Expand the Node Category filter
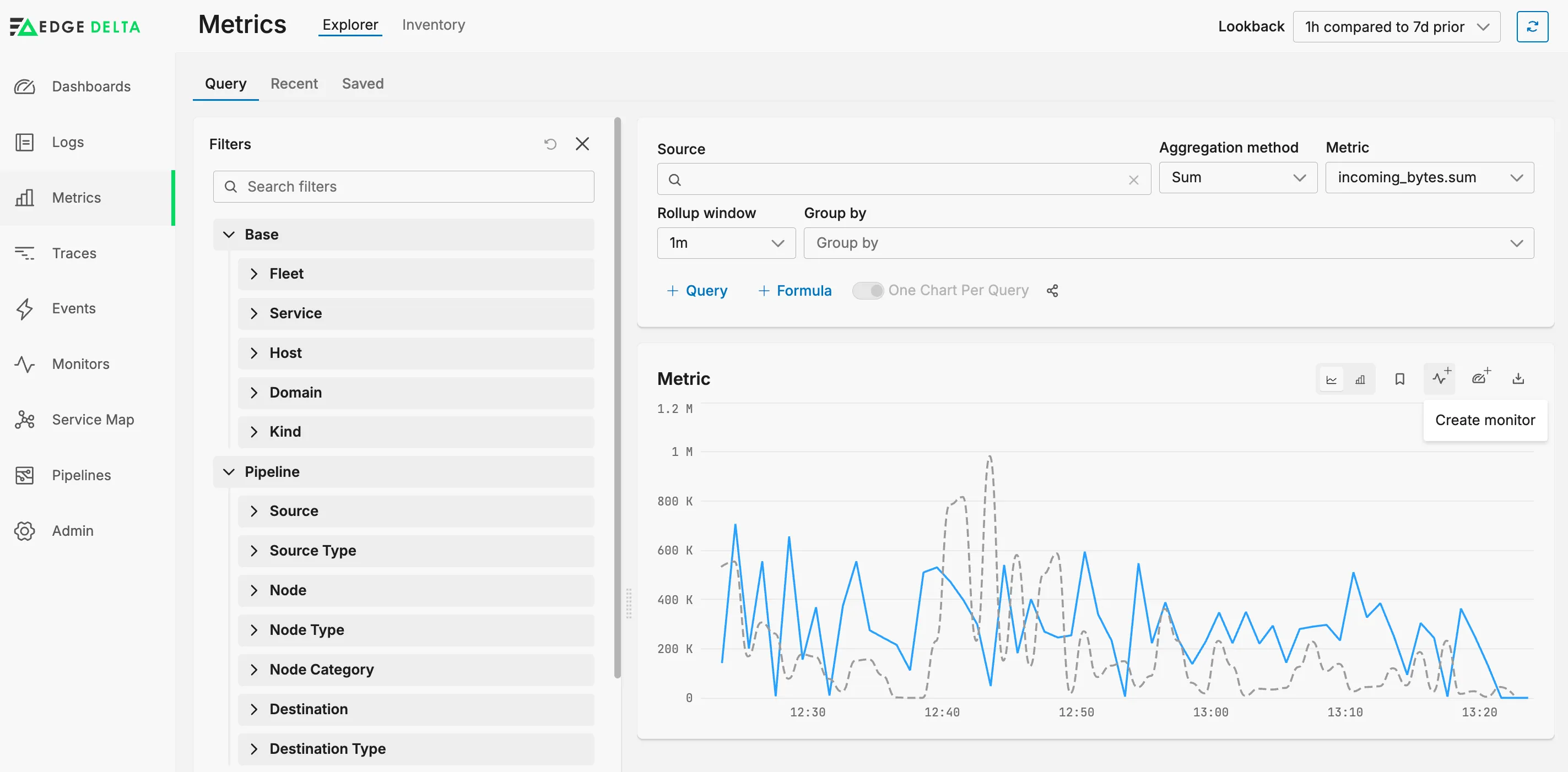The width and height of the screenshot is (1568, 772). pos(416,670)
